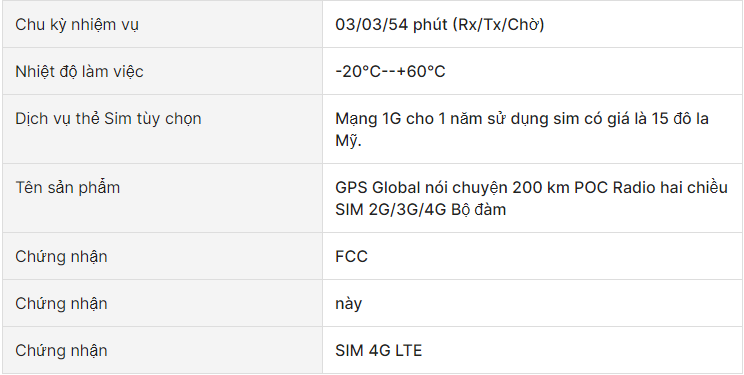Viewport: 744px width, 375px height.
Task: Click the 'Dịch vụ thẻ Sim tùy chọn' label
Action: click(x=108, y=119)
